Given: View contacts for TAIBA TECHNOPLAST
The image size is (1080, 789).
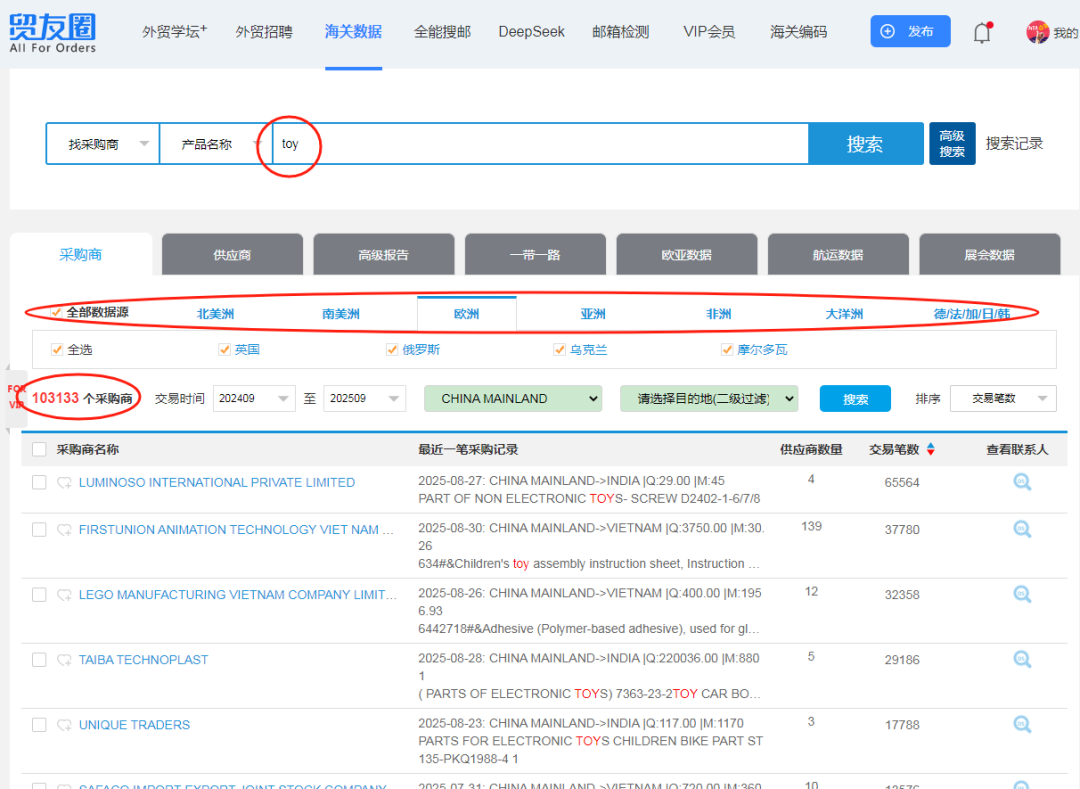Looking at the screenshot, I should point(1021,659).
